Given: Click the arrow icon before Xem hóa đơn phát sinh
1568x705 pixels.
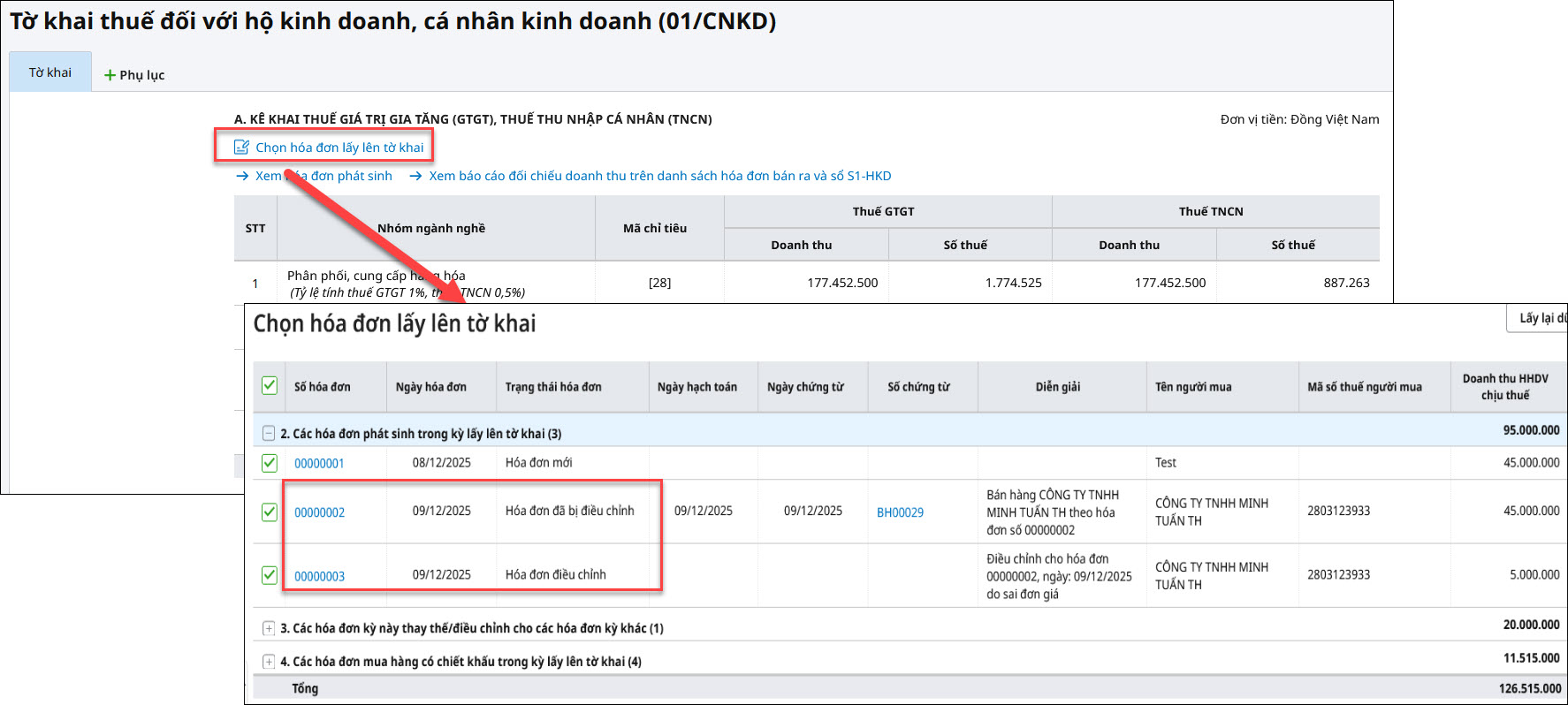Looking at the screenshot, I should [x=242, y=176].
